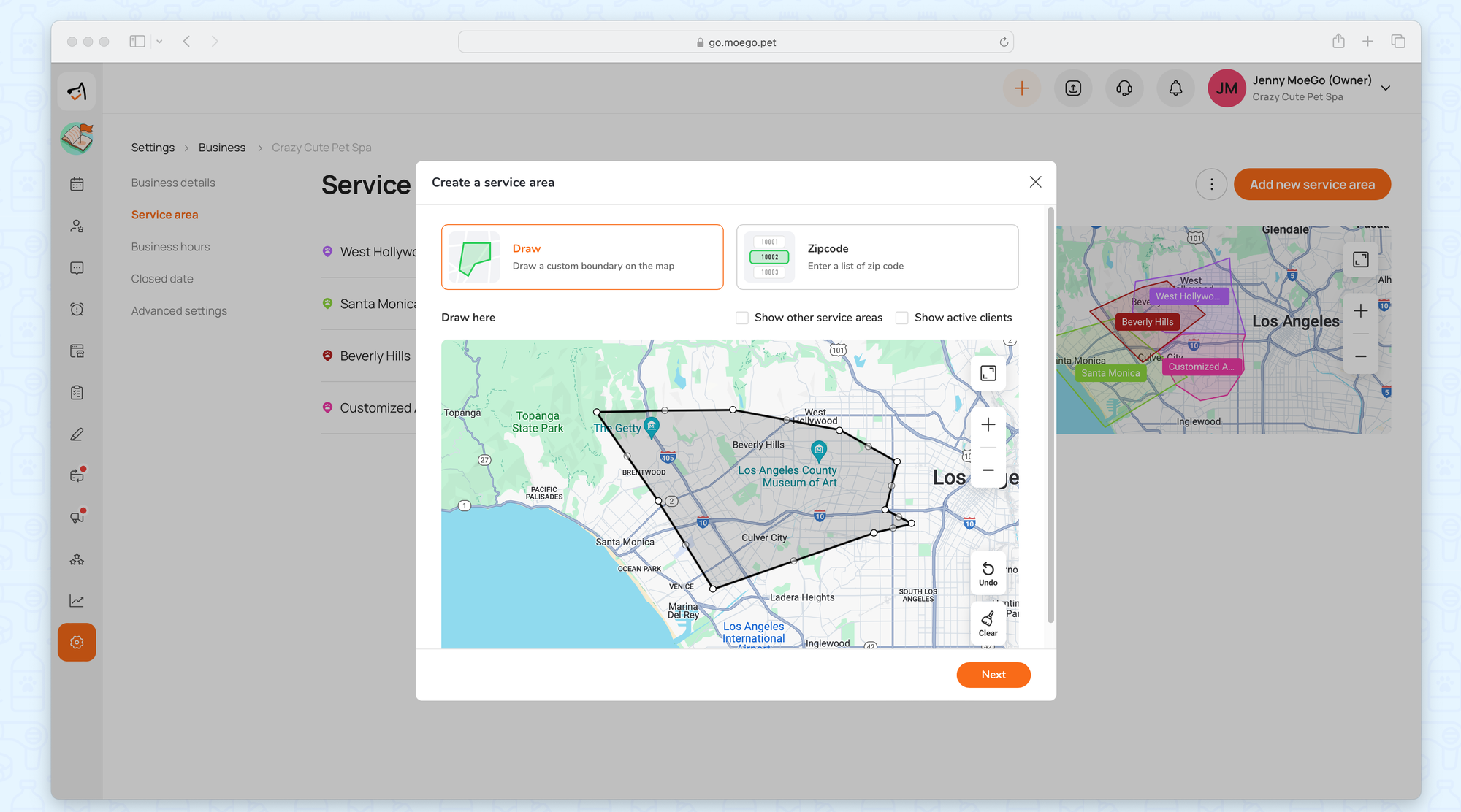This screenshot has height=812, width=1461.
Task: Expand Jenny MoeGo account dropdown
Action: 1385,88
